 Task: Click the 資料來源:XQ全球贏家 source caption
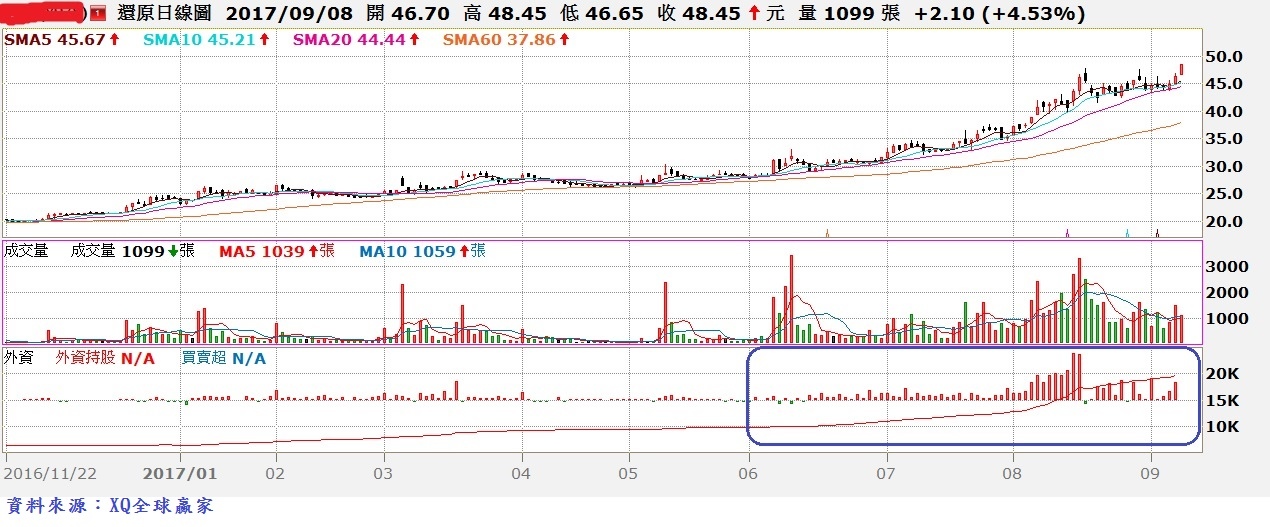click(x=110, y=506)
